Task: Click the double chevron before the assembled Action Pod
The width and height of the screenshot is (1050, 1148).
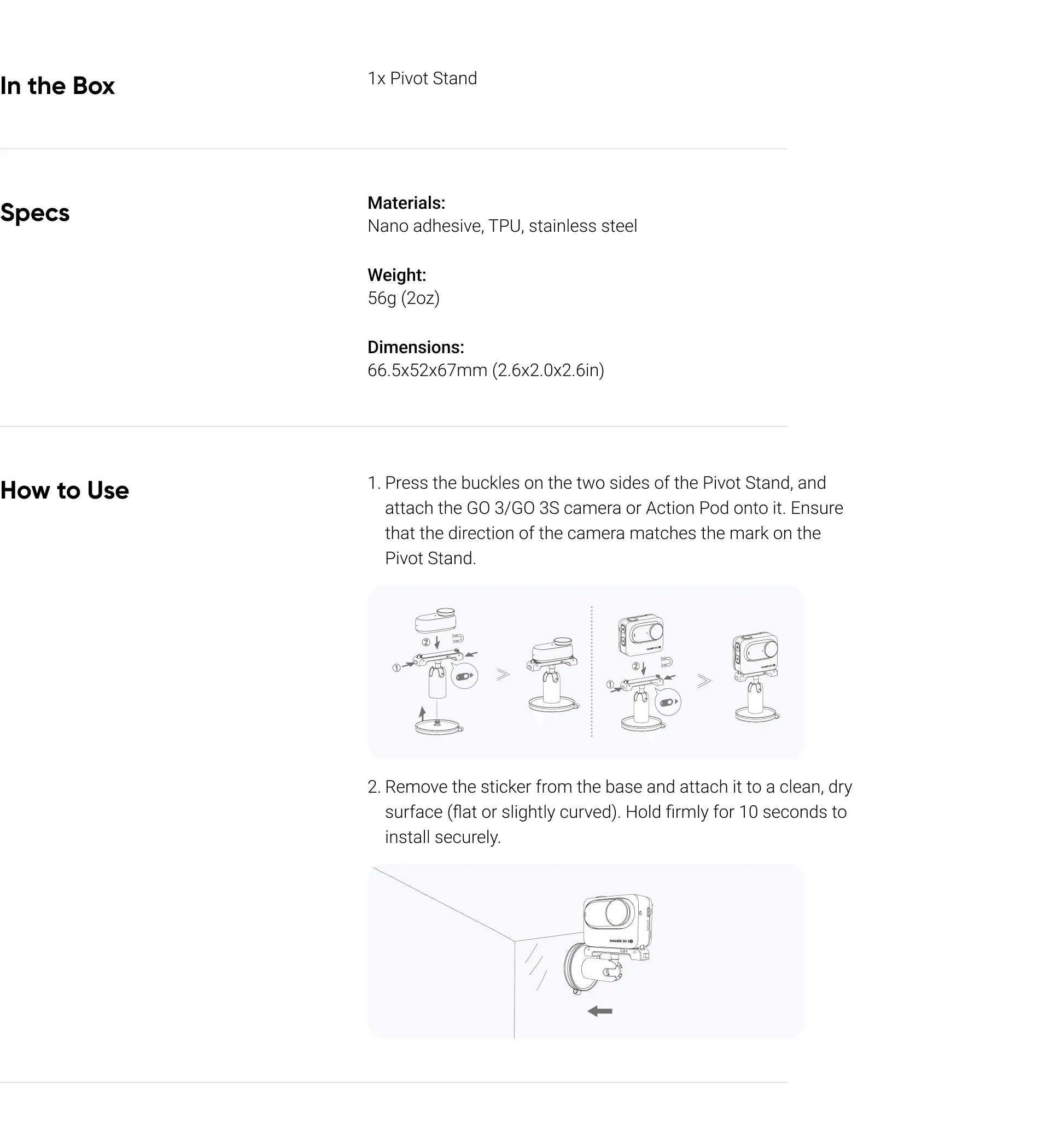Action: coord(704,681)
